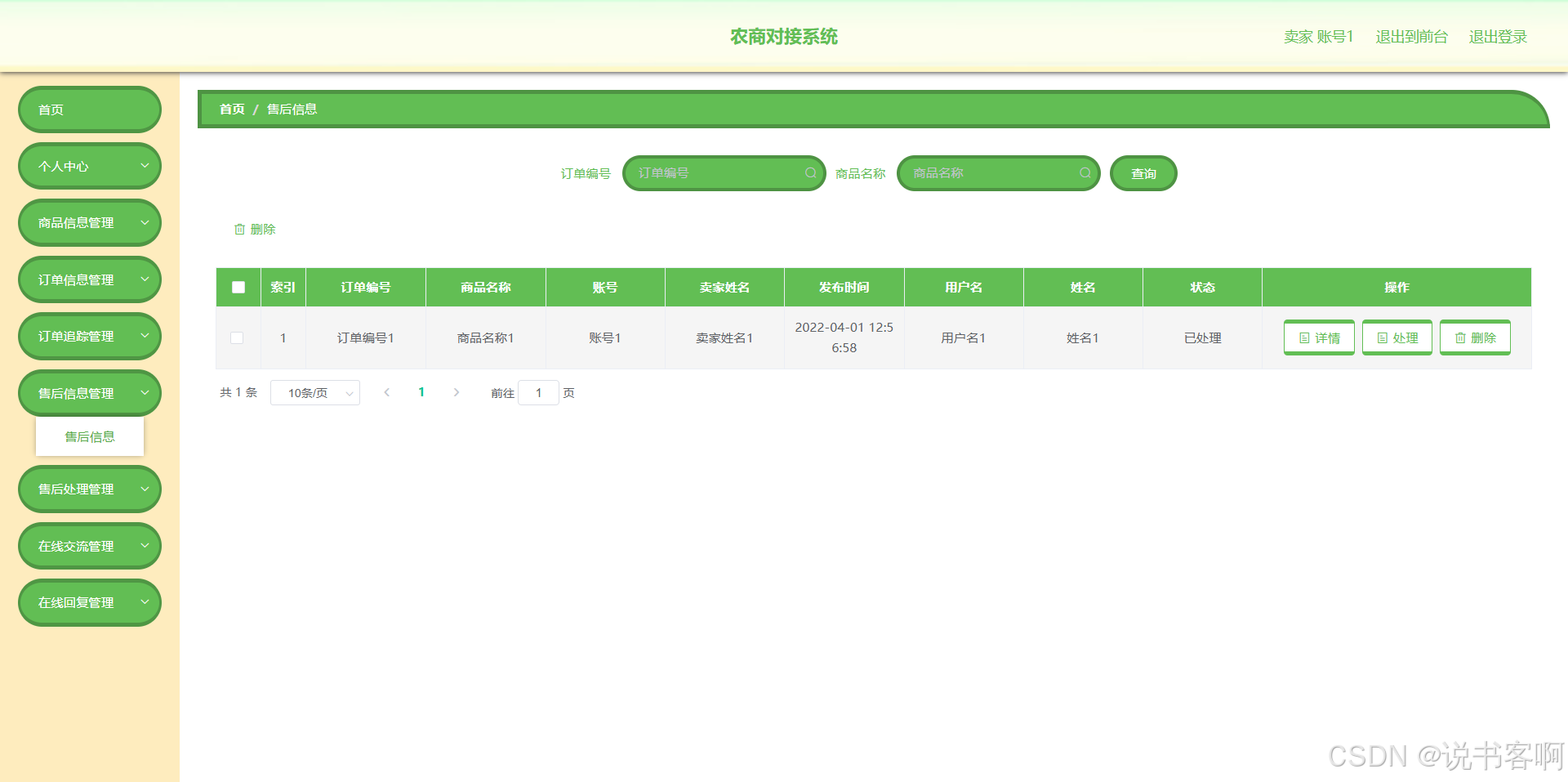Click the 姓名1 table cell
Screen dimensions: 1568x782
[x=1083, y=337]
